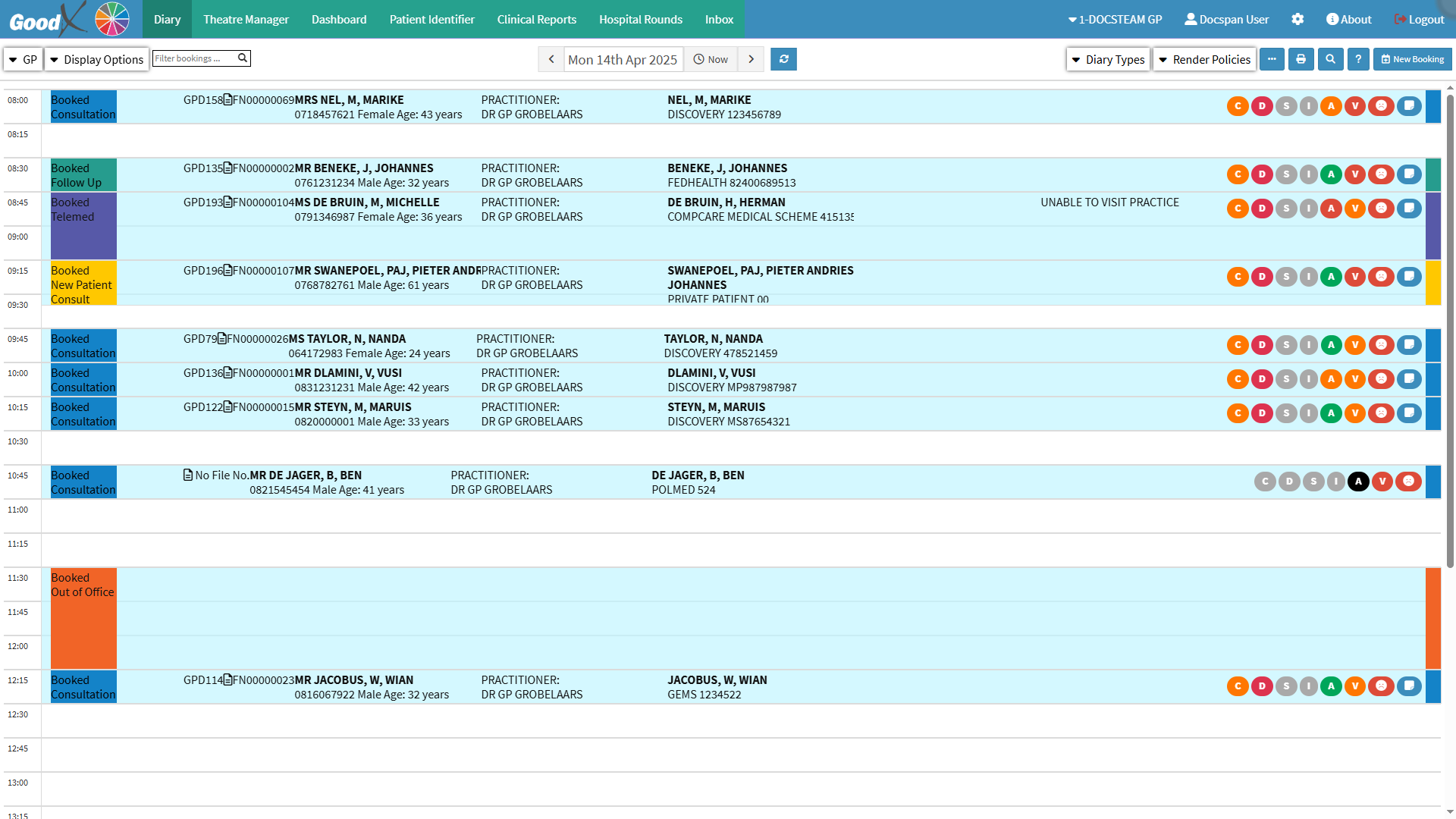Expand the Display Options dropdown
Image resolution: width=1456 pixels, height=819 pixels.
point(96,59)
